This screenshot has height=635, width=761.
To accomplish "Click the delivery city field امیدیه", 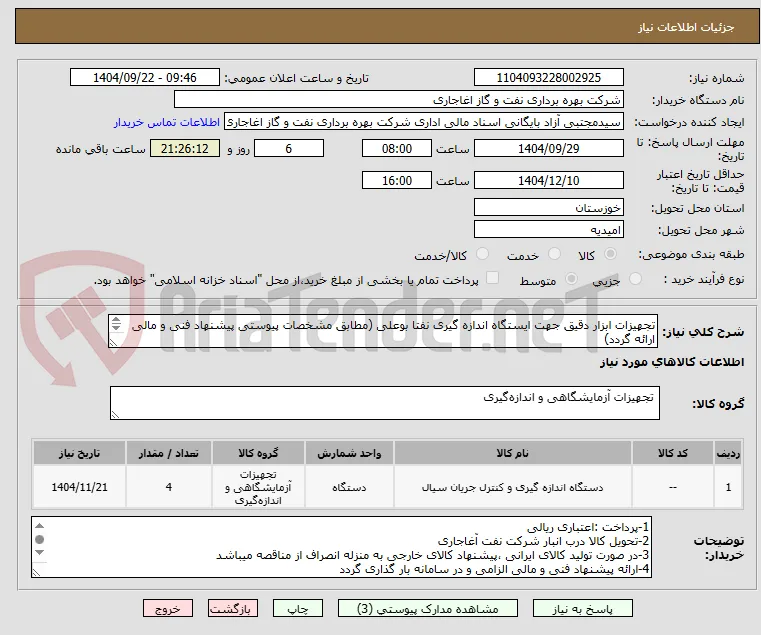I will coord(548,230).
